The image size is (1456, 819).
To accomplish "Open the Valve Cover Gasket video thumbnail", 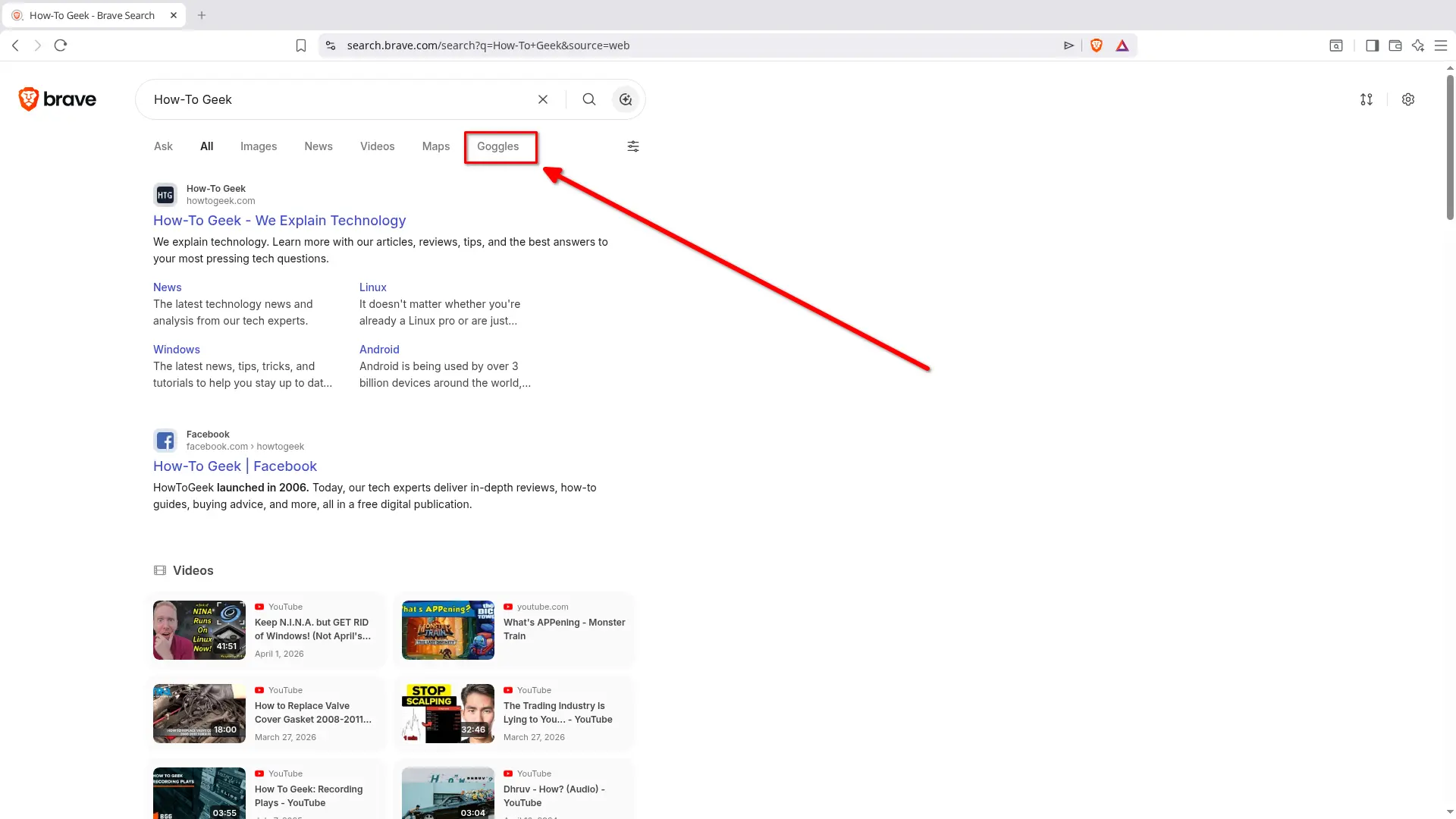I will tap(199, 714).
